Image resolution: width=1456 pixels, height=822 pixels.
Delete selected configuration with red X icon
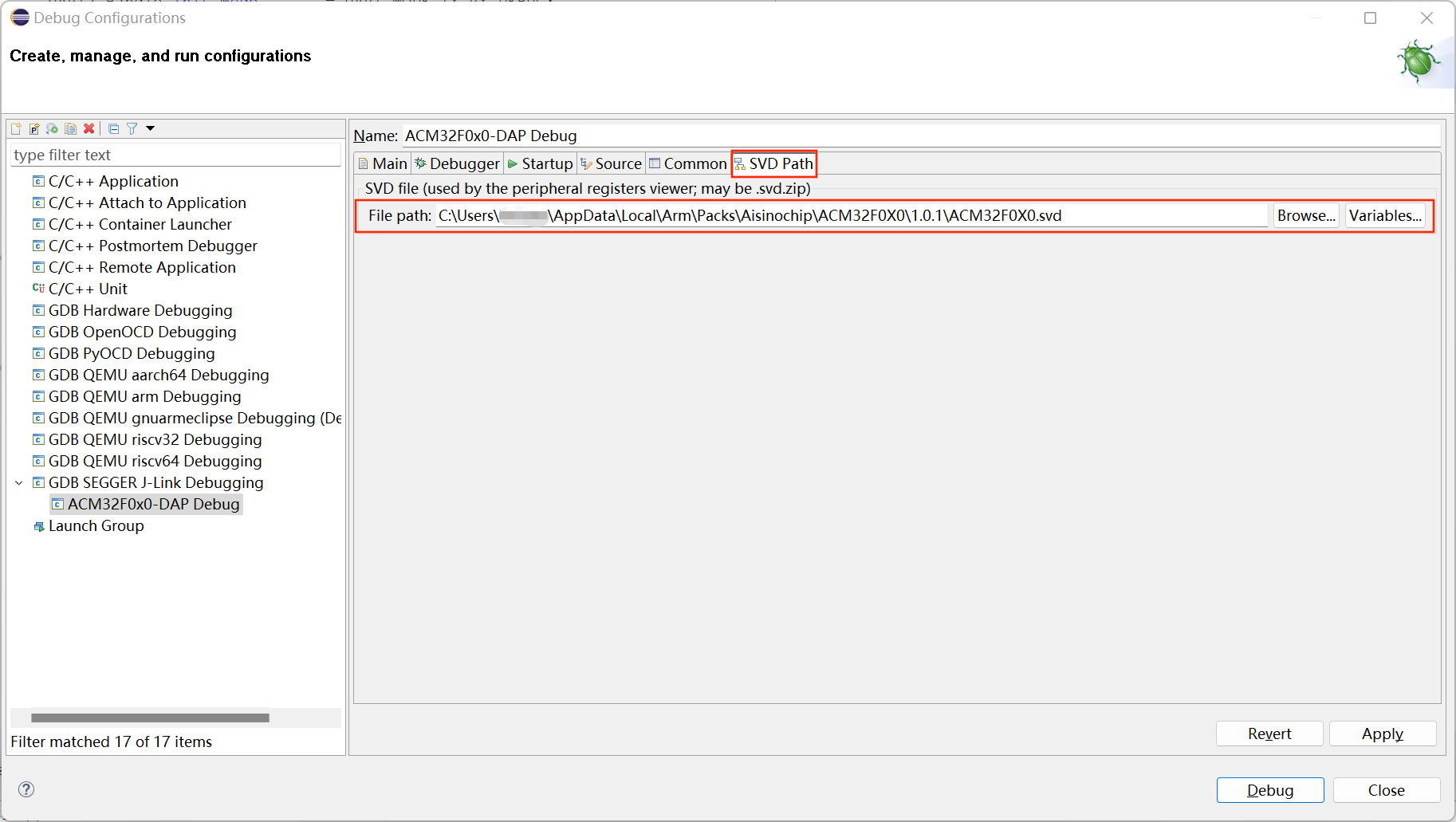[89, 128]
